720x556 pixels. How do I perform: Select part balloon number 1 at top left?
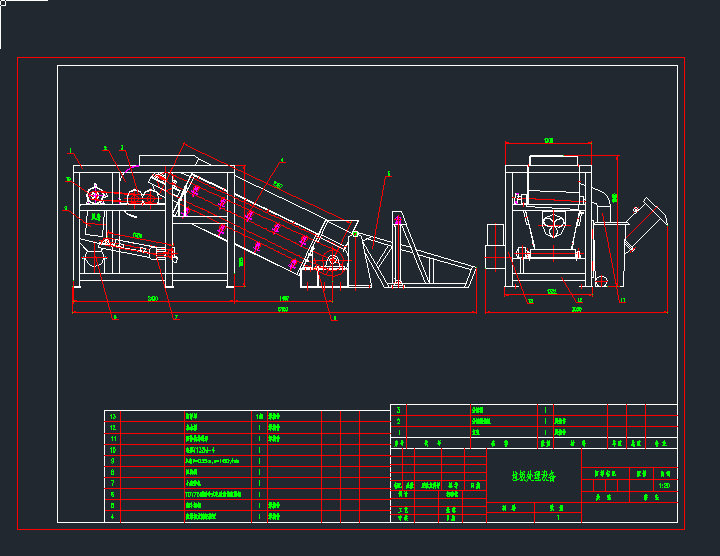[72, 150]
